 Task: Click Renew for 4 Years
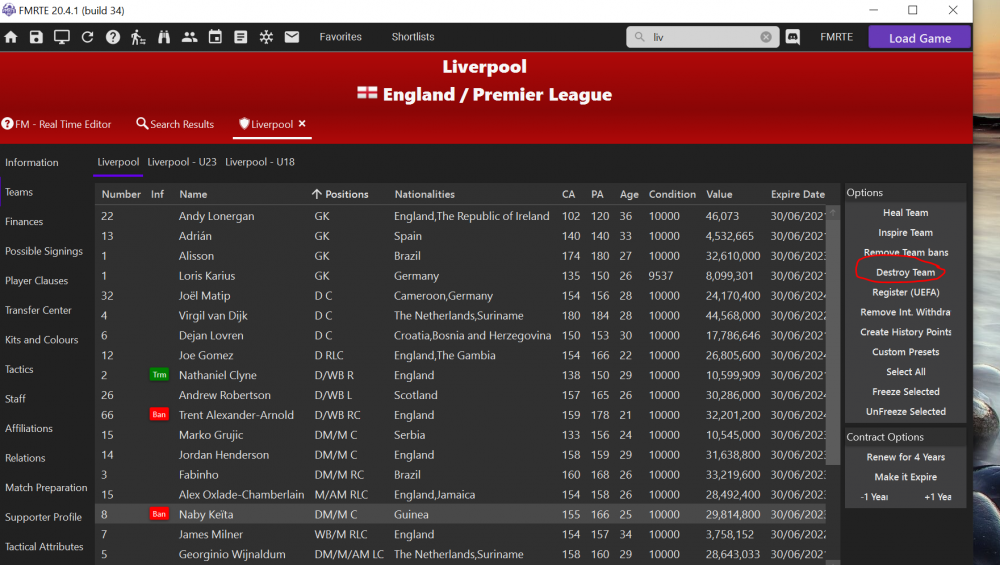tap(906, 457)
